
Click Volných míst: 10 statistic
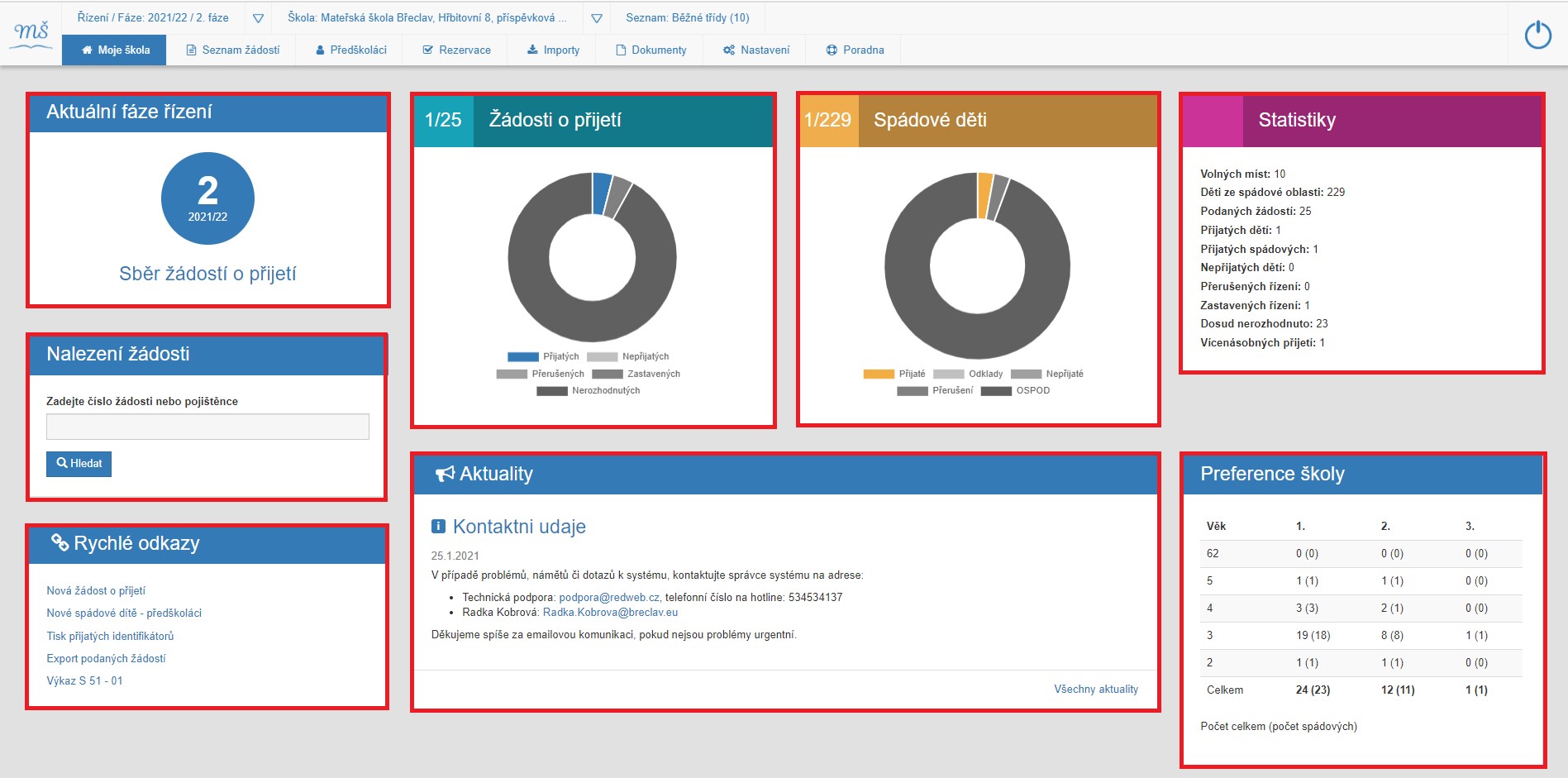click(1242, 174)
